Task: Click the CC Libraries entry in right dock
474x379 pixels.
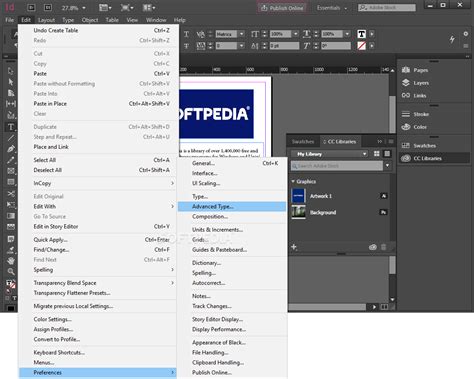Action: [434, 158]
